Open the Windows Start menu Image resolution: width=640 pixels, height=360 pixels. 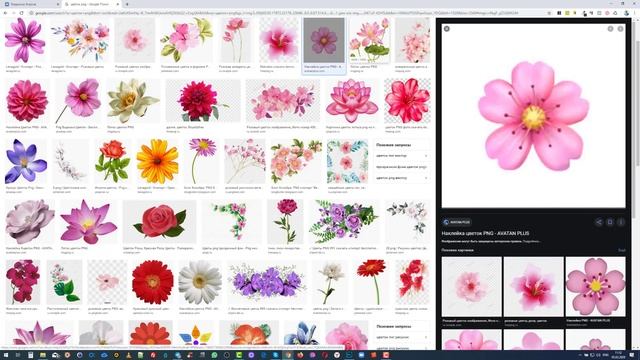[x=6, y=355]
